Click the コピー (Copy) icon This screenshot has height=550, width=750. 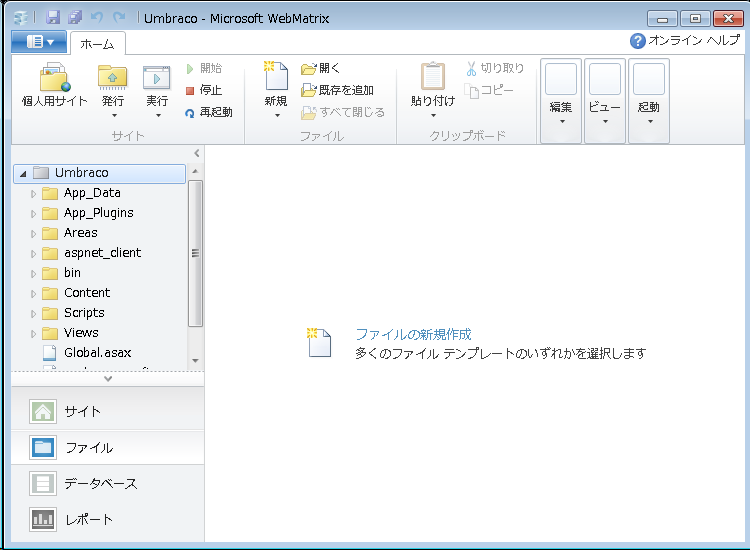point(472,90)
